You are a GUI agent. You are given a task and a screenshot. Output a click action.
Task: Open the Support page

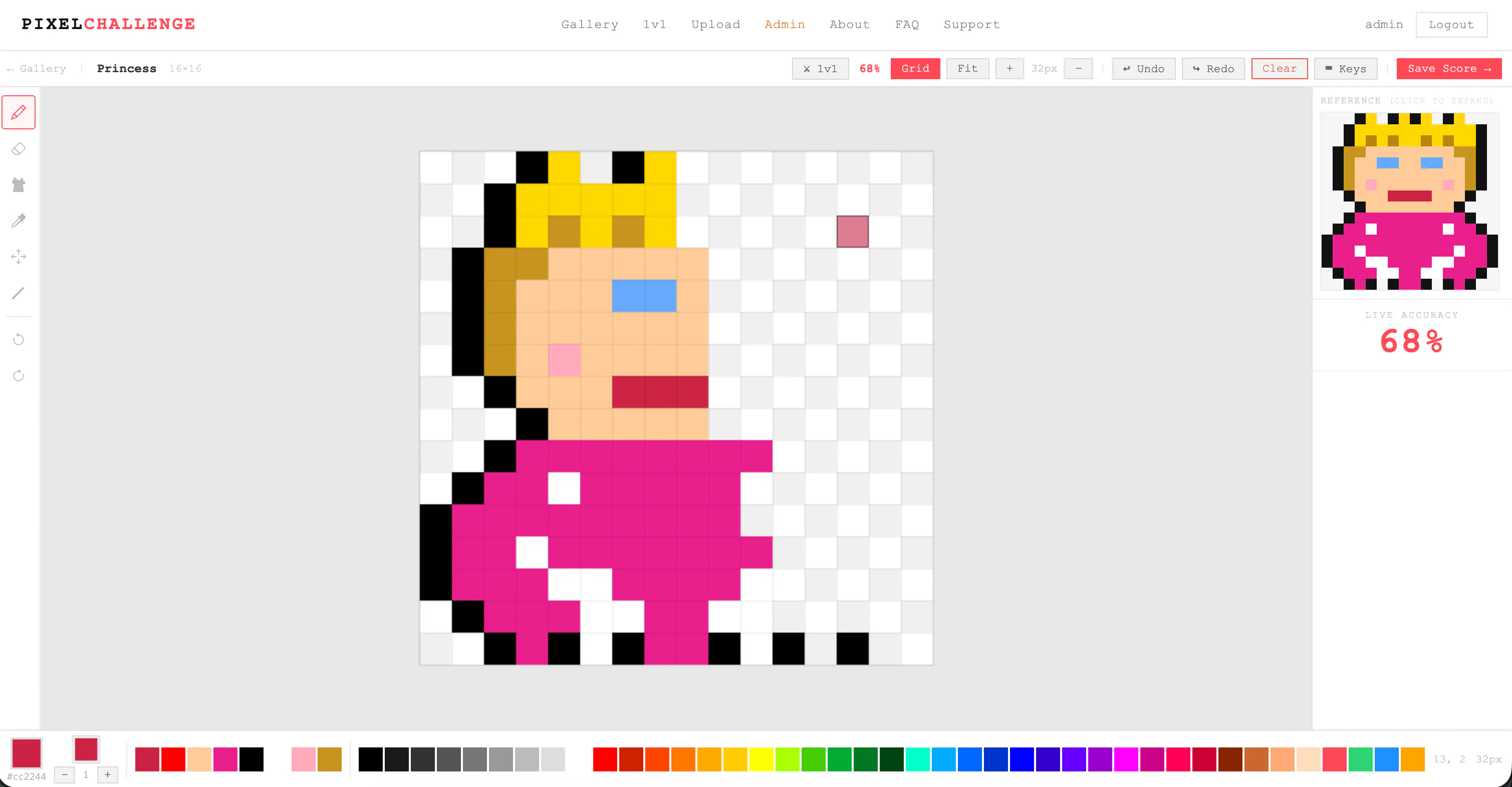(x=971, y=25)
